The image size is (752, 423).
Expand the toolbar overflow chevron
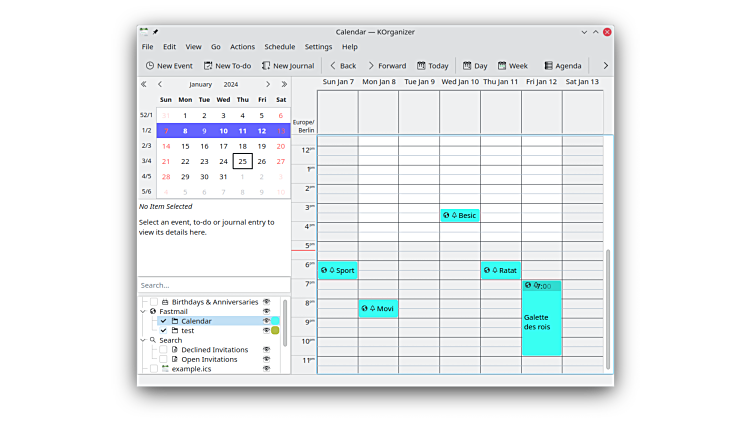[605, 66]
